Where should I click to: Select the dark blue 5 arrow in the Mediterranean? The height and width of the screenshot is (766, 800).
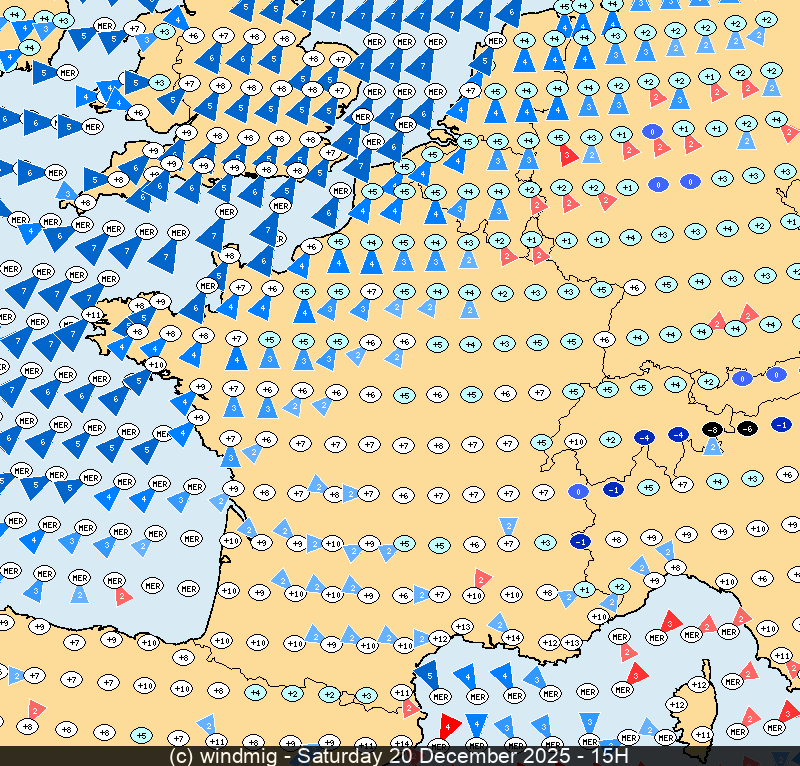[428, 674]
